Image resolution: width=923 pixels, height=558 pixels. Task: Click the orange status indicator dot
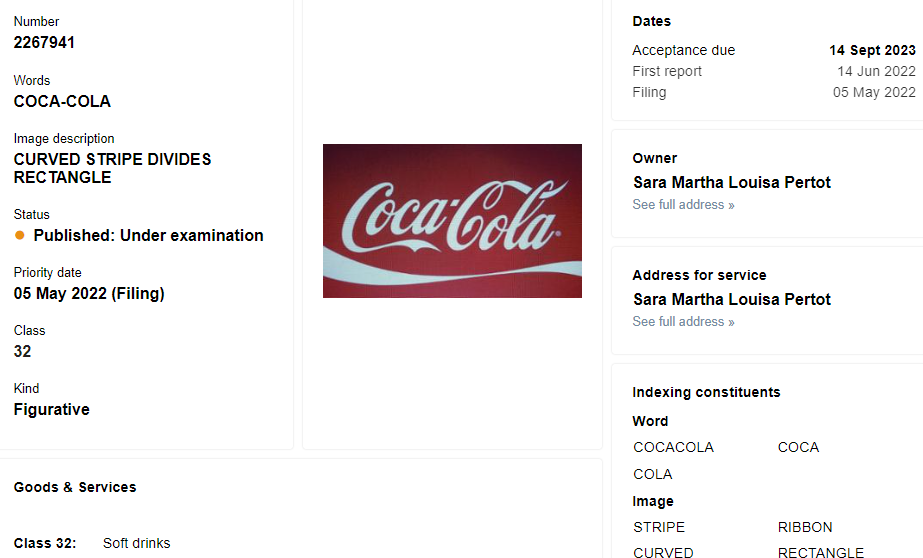click(19, 235)
